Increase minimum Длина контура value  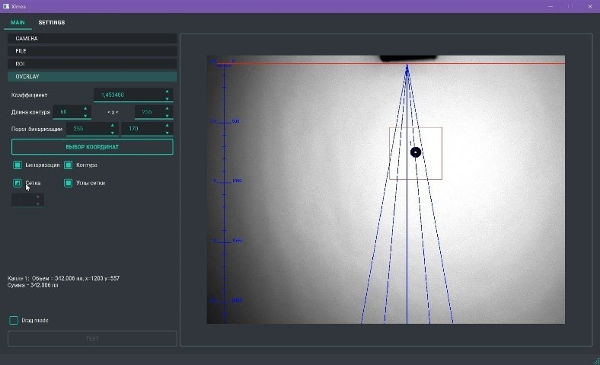pos(85,109)
